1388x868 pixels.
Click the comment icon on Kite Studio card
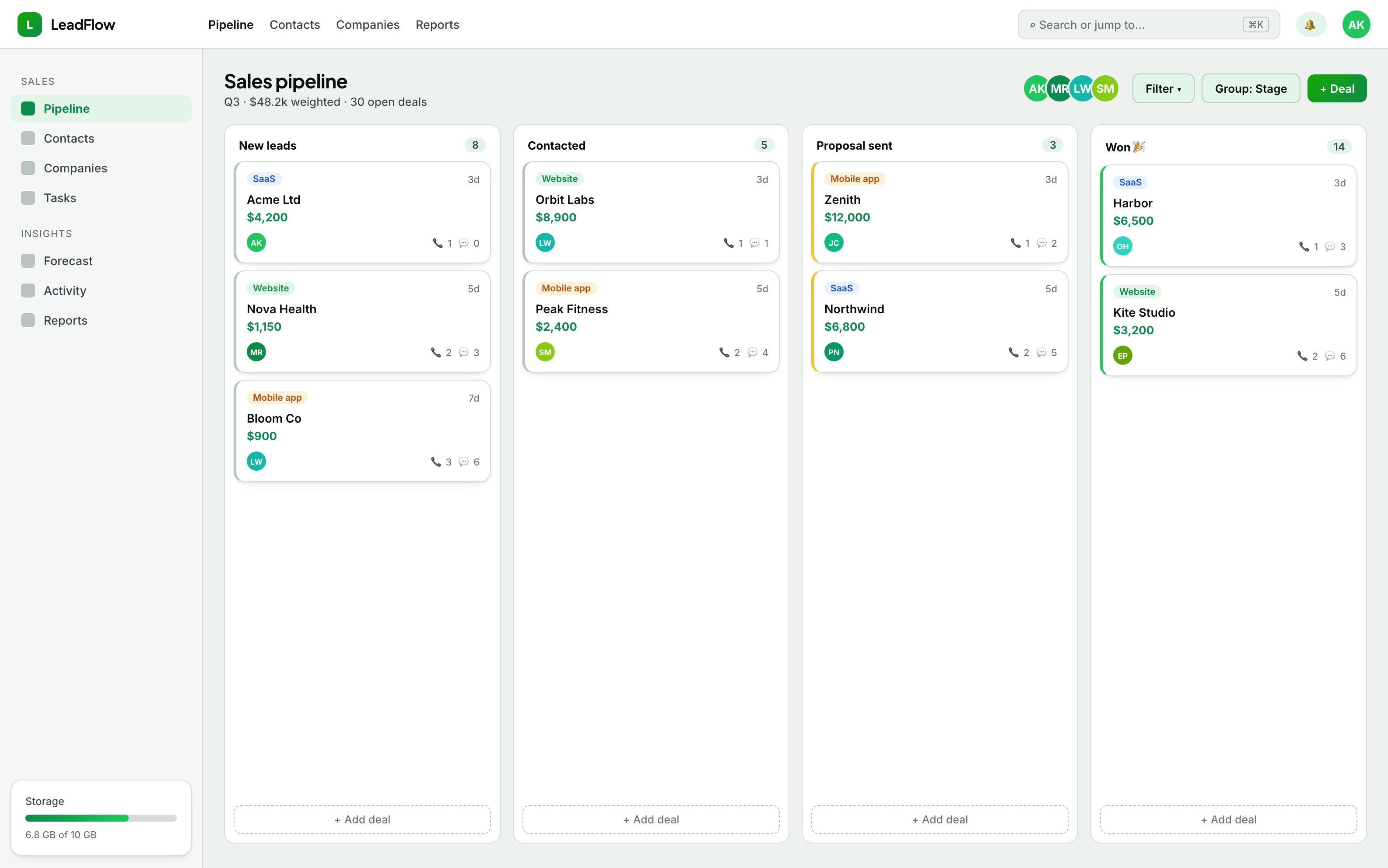pos(1330,356)
